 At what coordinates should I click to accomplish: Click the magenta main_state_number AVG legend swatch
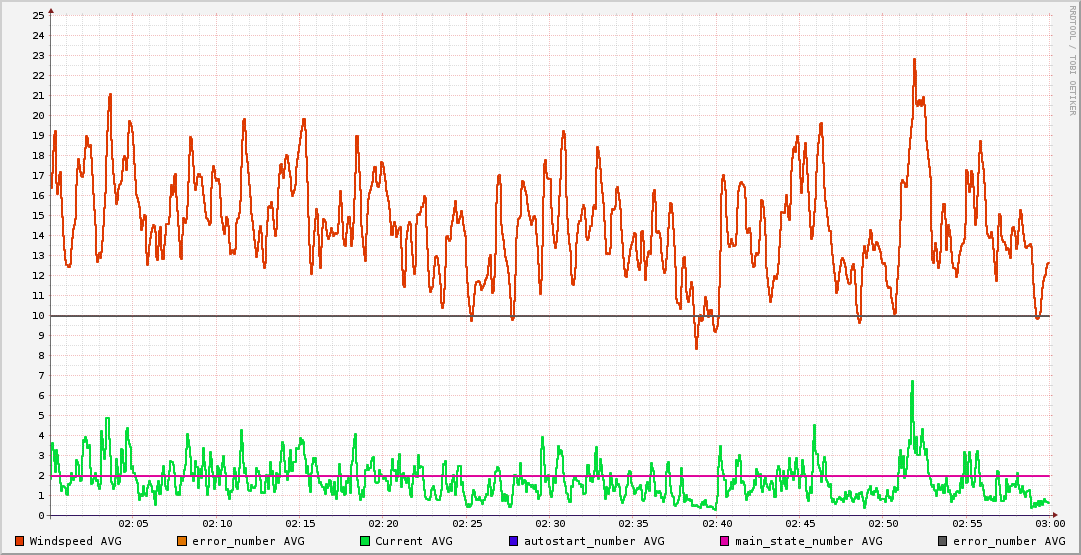click(x=725, y=541)
